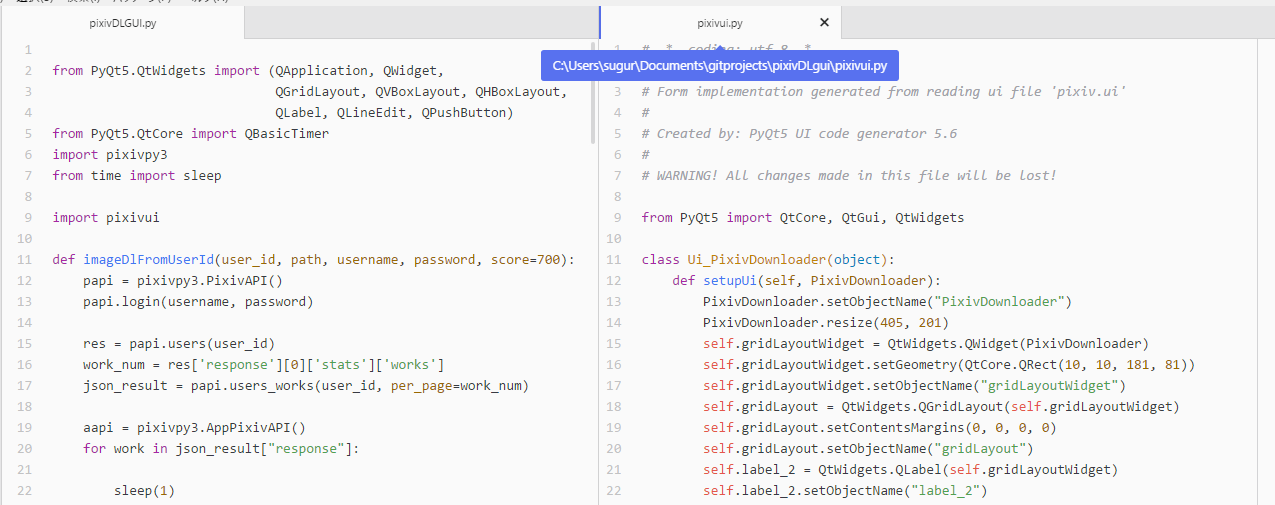This screenshot has width=1275, height=505.
Task: Click the 'import pixivui' line
Action: [x=106, y=217]
